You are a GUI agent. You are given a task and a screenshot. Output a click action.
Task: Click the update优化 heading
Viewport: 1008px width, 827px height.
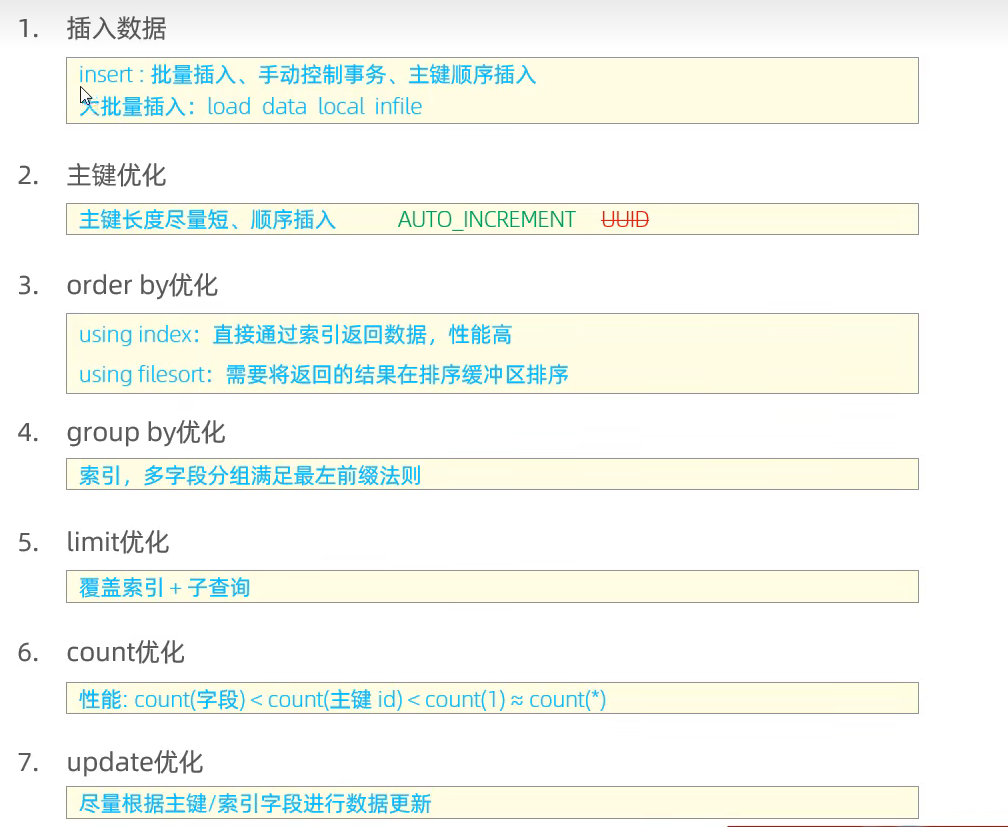pyautogui.click(x=135, y=763)
